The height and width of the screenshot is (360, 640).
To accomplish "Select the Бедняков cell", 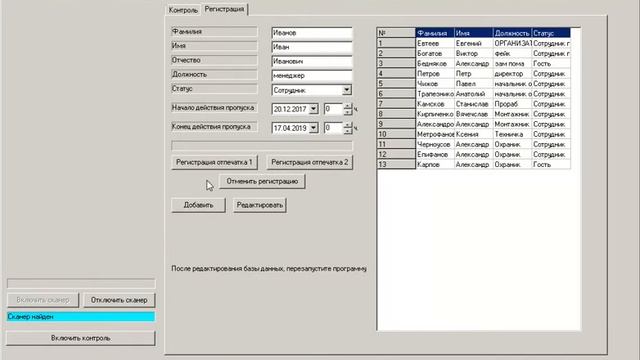I will pos(435,64).
